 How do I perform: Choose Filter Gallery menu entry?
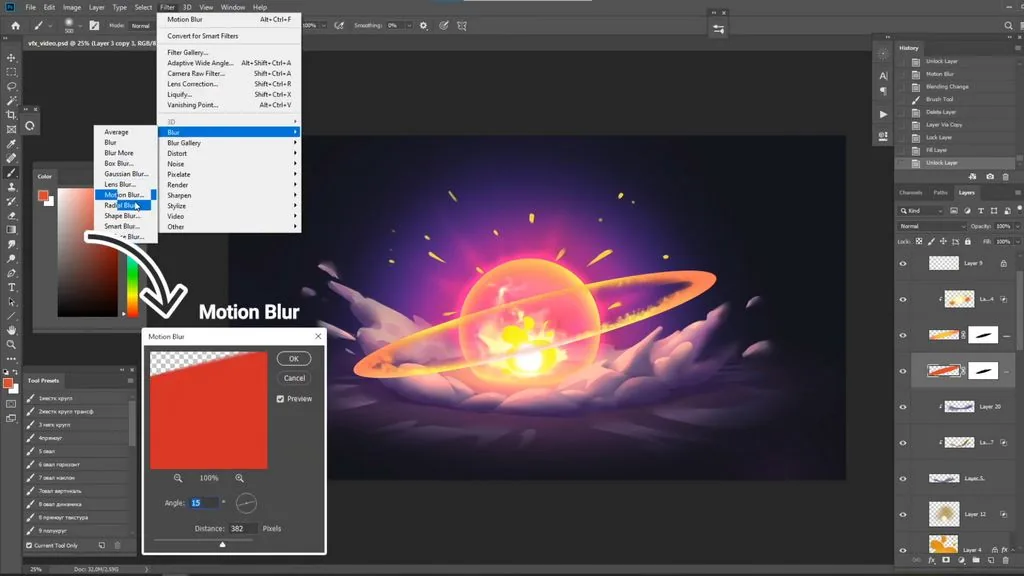(229, 52)
